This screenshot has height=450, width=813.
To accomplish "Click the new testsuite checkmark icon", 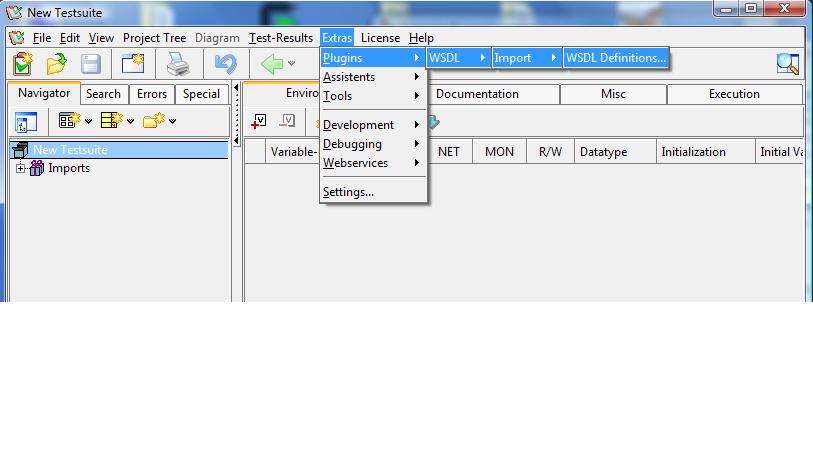I will click(x=22, y=64).
